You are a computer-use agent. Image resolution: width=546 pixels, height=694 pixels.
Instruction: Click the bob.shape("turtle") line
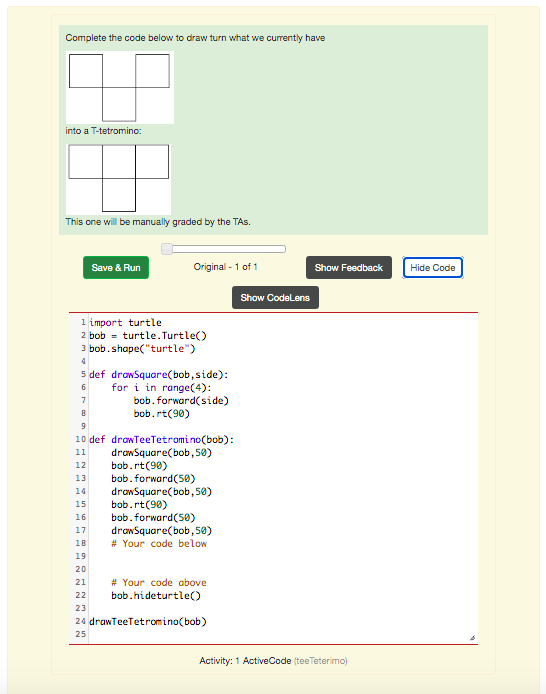coord(142,349)
